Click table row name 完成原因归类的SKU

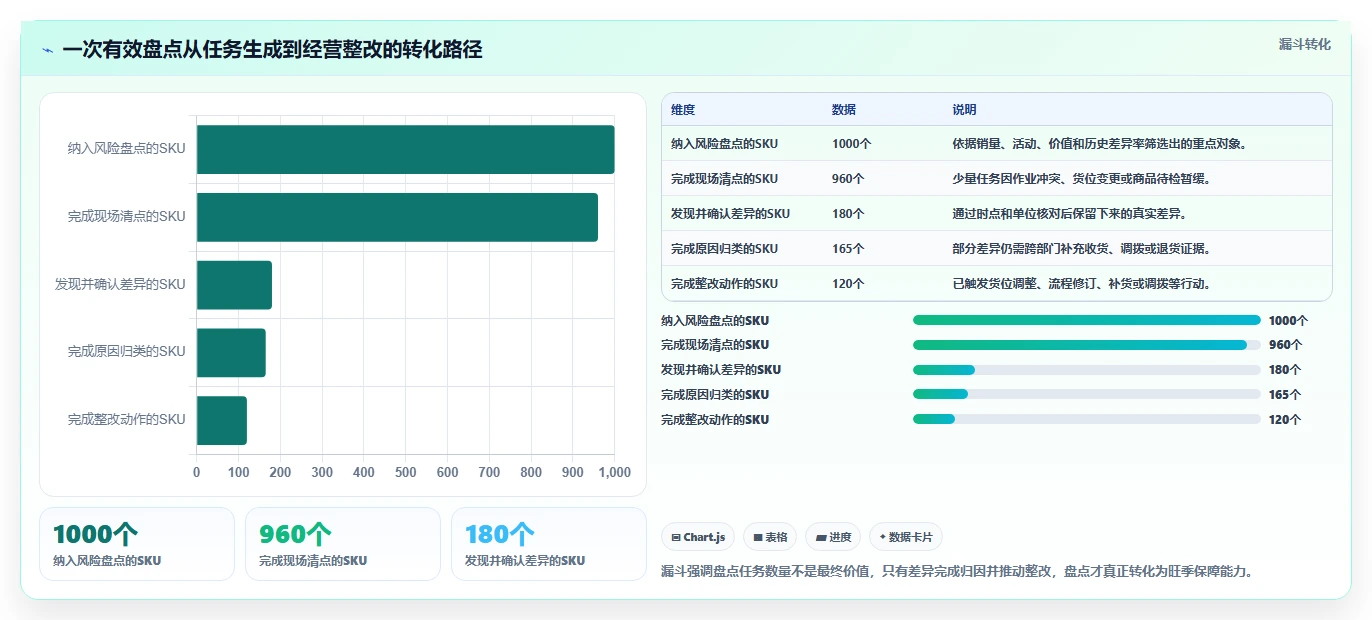(x=724, y=249)
